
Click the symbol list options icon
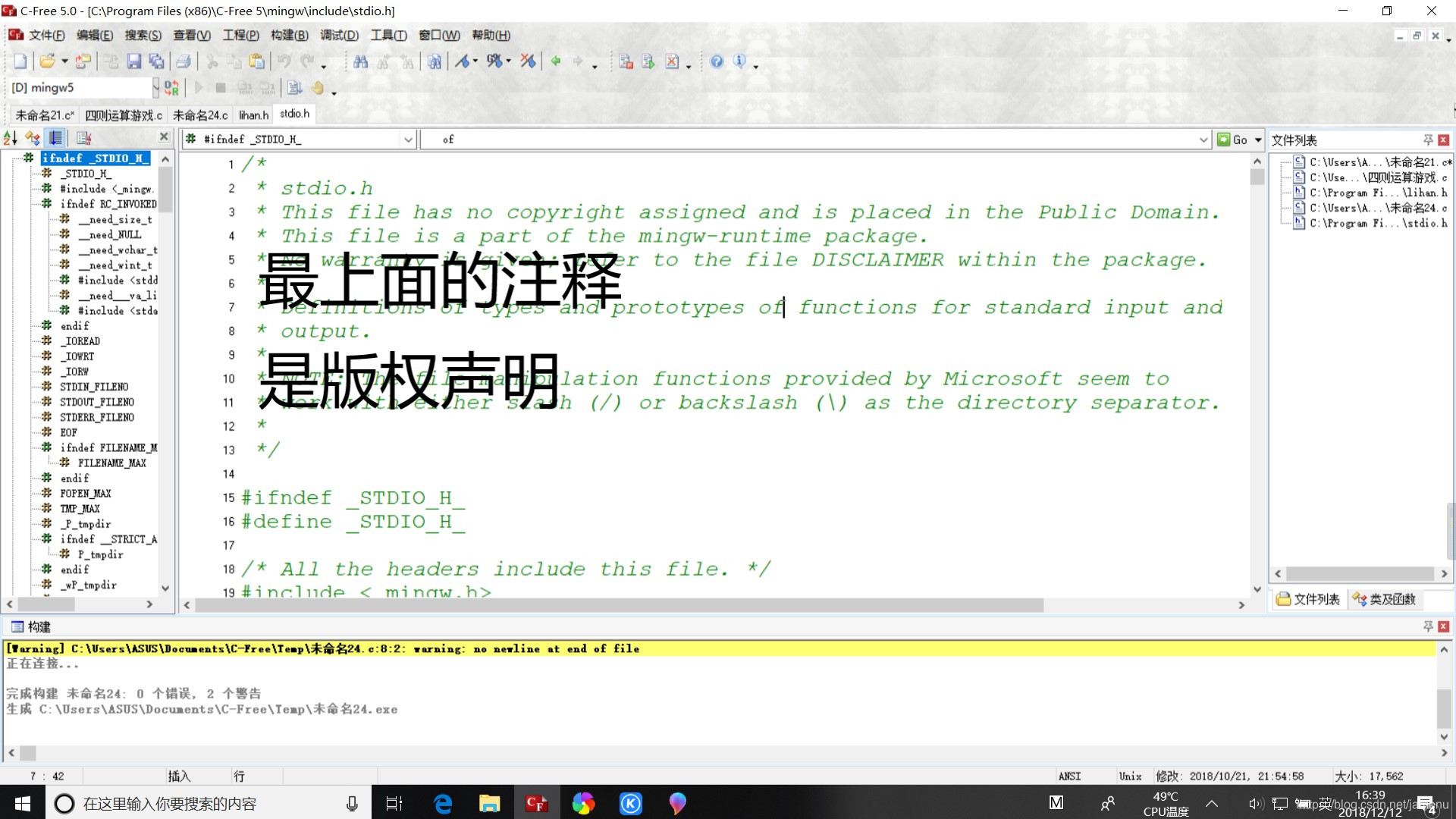pyautogui.click(x=83, y=138)
